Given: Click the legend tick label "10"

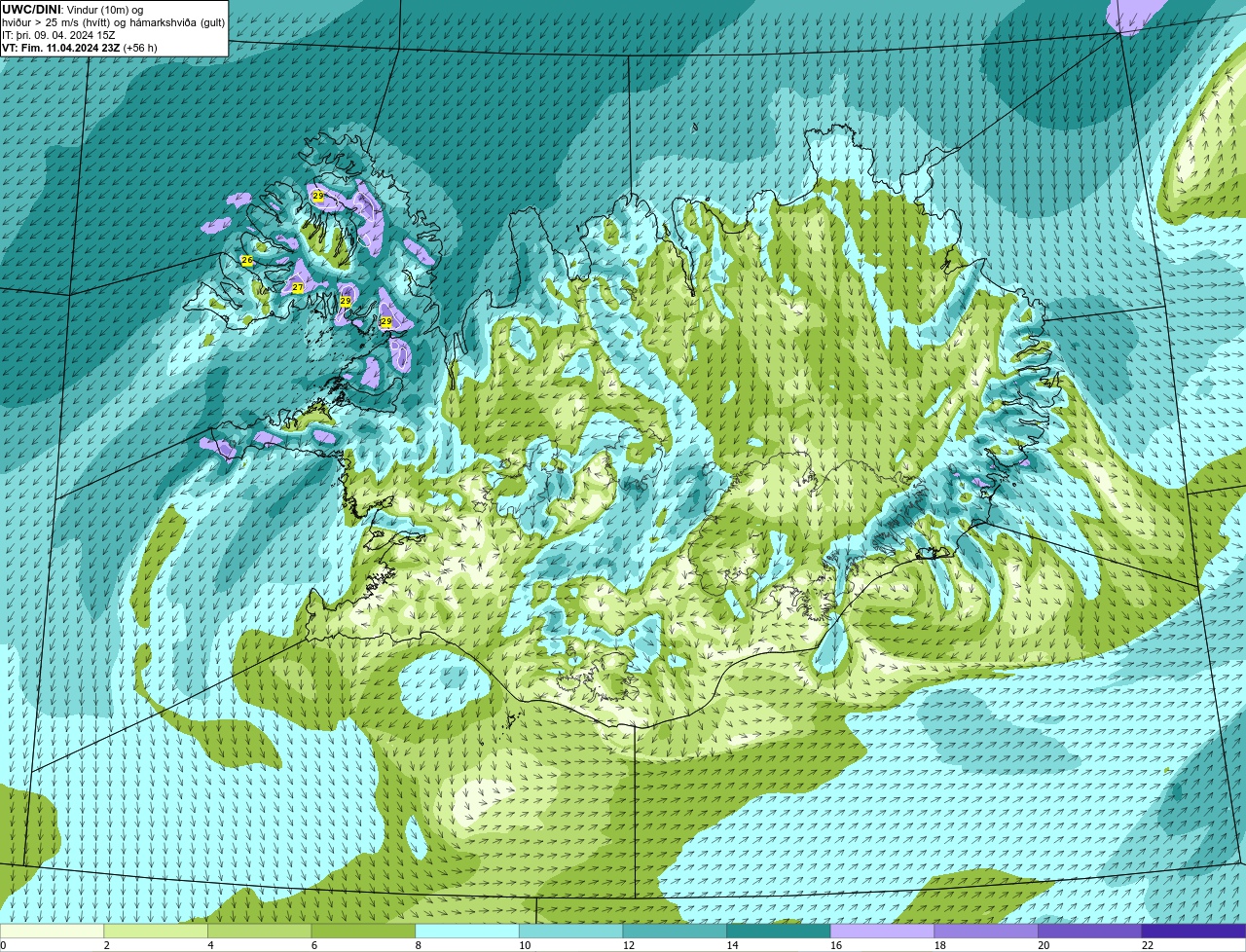Looking at the screenshot, I should point(525,945).
